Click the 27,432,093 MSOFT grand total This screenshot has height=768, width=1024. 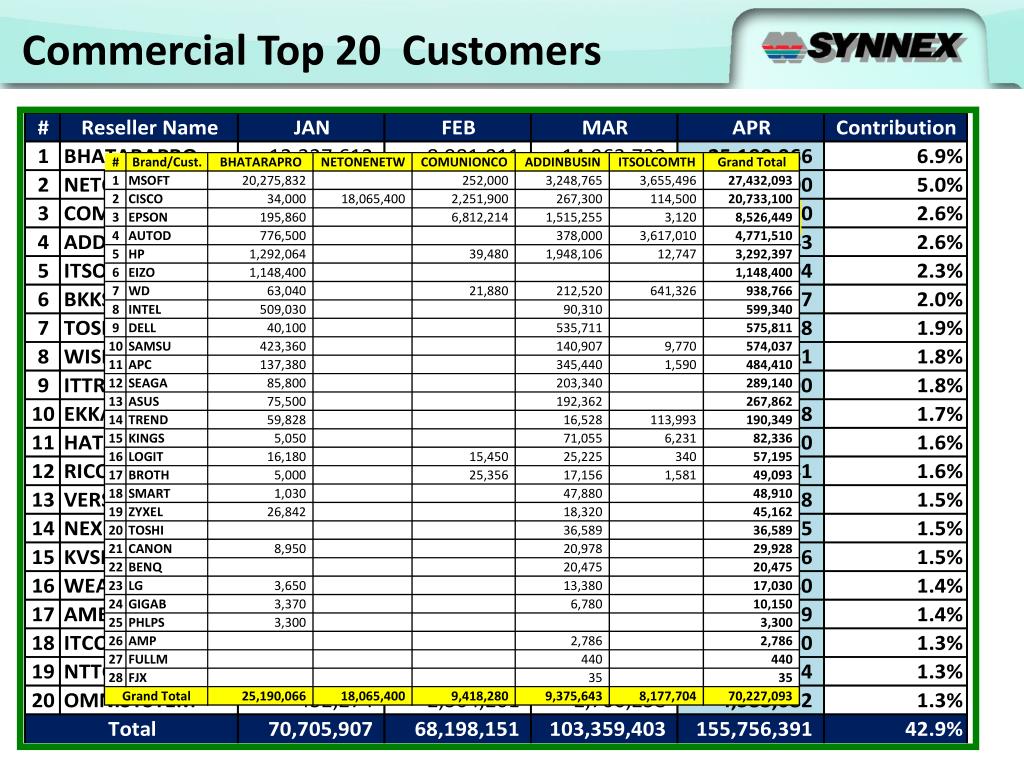tap(760, 181)
